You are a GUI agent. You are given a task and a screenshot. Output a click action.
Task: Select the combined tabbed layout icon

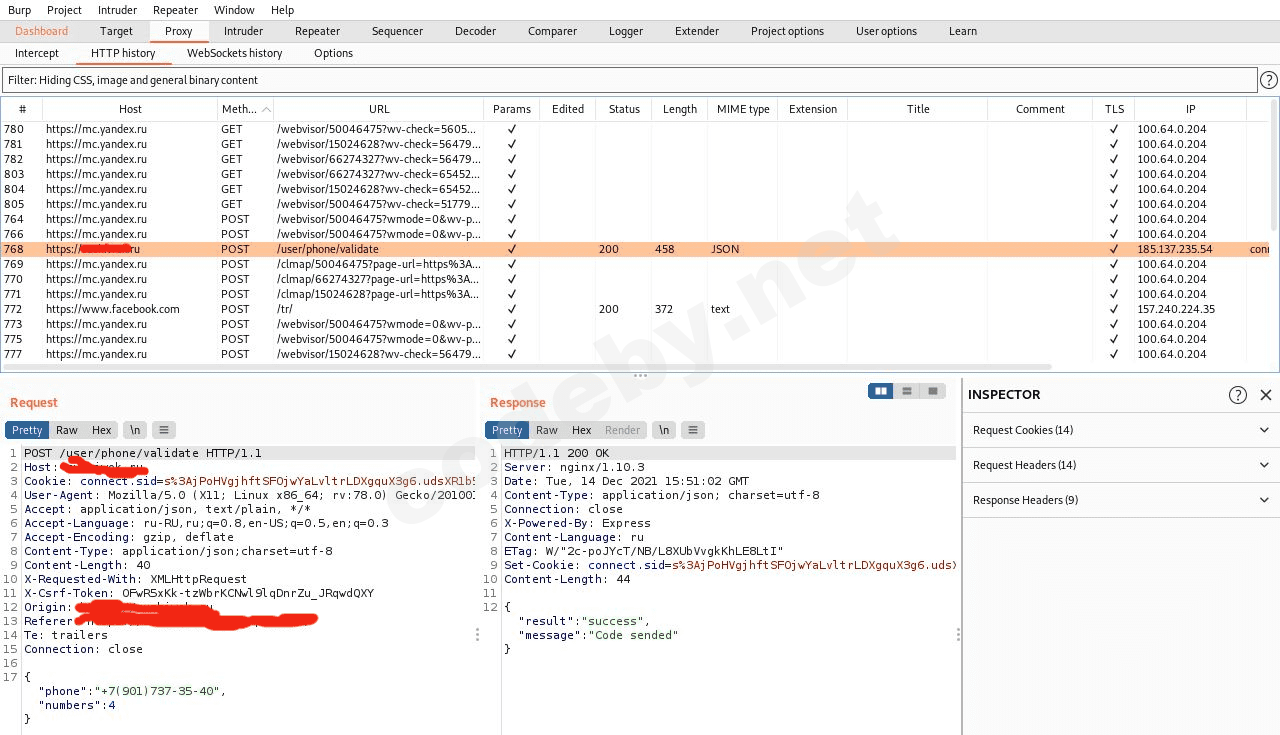[x=933, y=391]
